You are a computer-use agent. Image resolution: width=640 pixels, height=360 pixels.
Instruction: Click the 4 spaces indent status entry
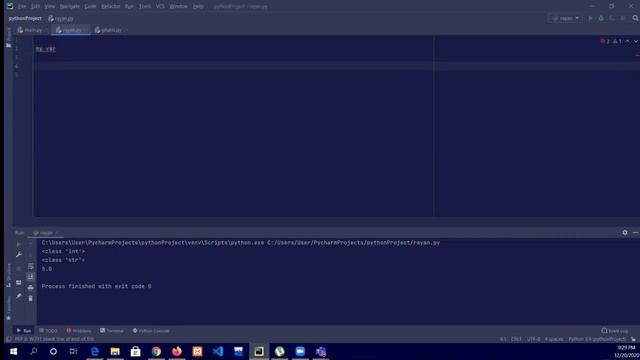[x=554, y=339]
